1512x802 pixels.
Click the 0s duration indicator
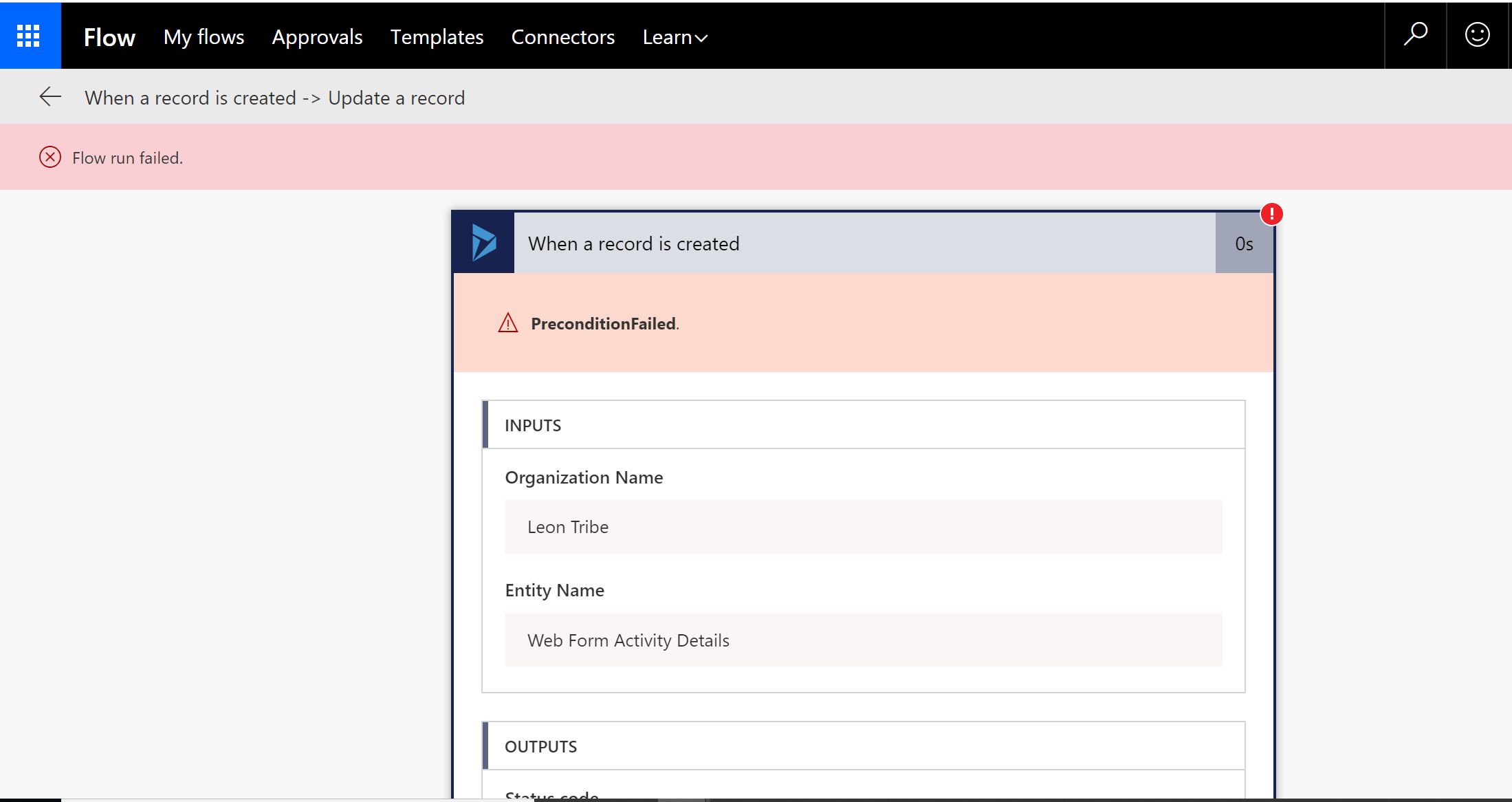[x=1244, y=243]
